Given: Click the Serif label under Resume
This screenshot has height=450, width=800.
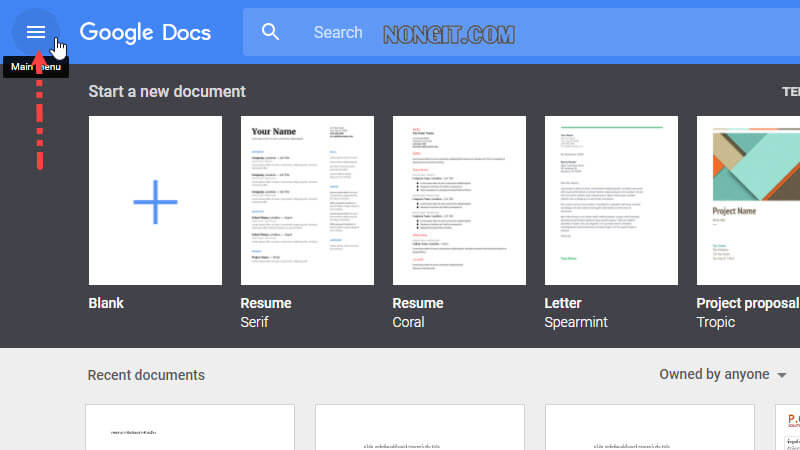Looking at the screenshot, I should tap(255, 322).
